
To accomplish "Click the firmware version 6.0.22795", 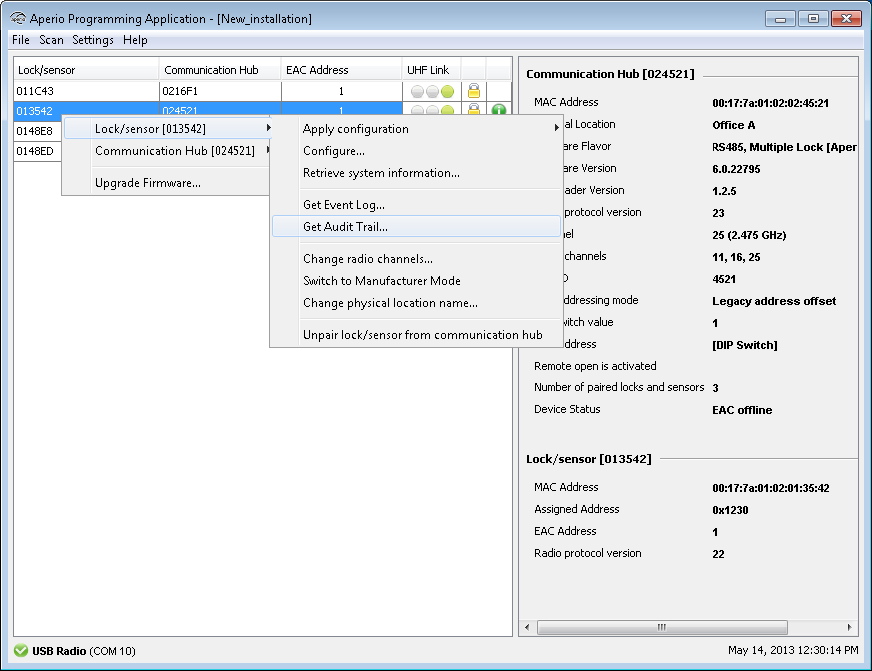I will (736, 169).
